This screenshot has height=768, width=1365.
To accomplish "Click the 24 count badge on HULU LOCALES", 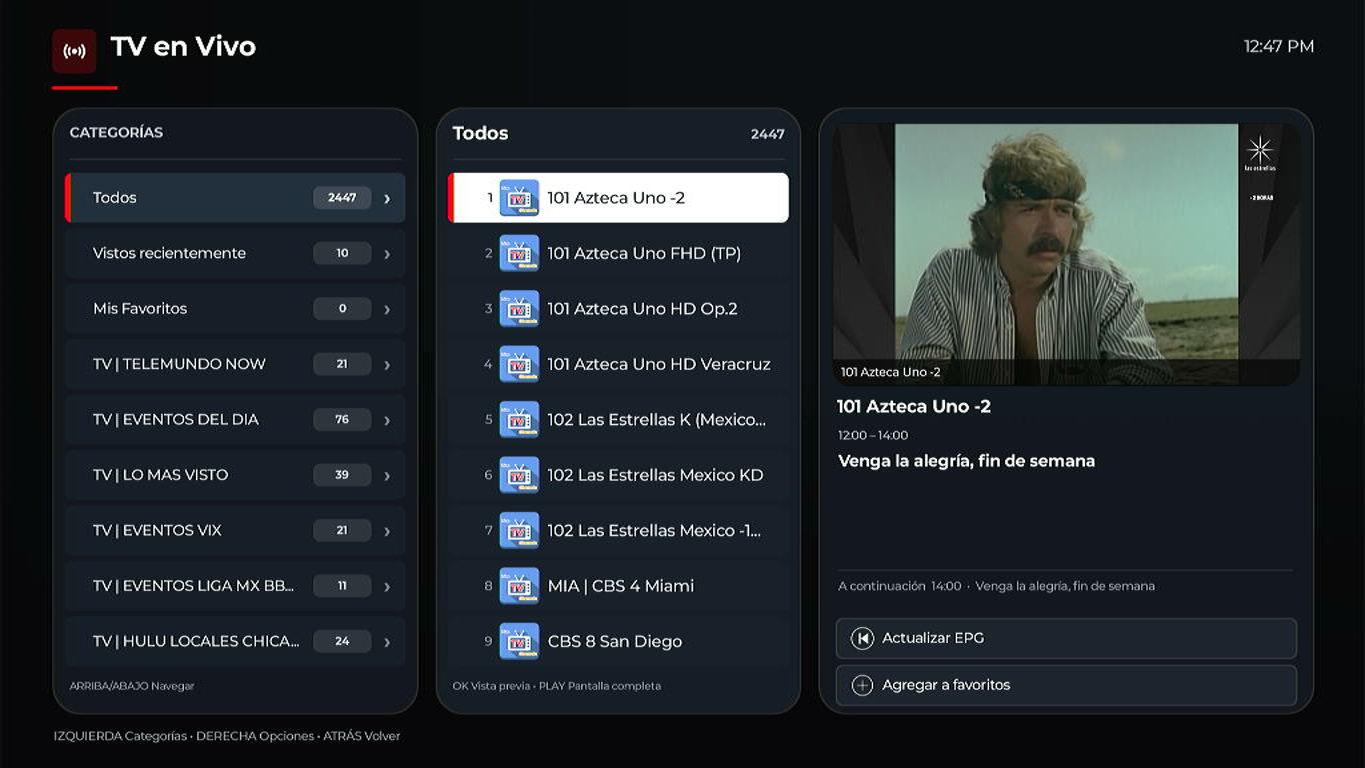I will pos(342,642).
